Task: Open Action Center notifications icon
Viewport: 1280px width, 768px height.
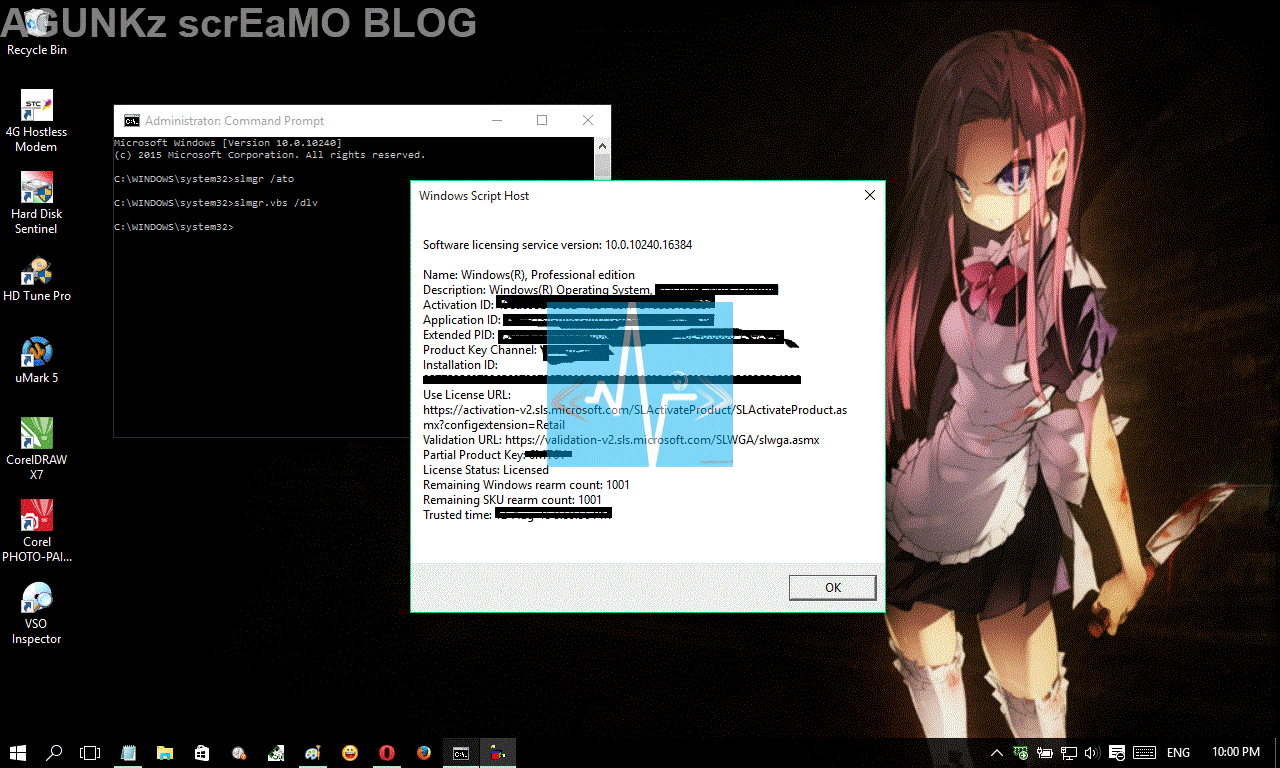Action: coord(1118,753)
